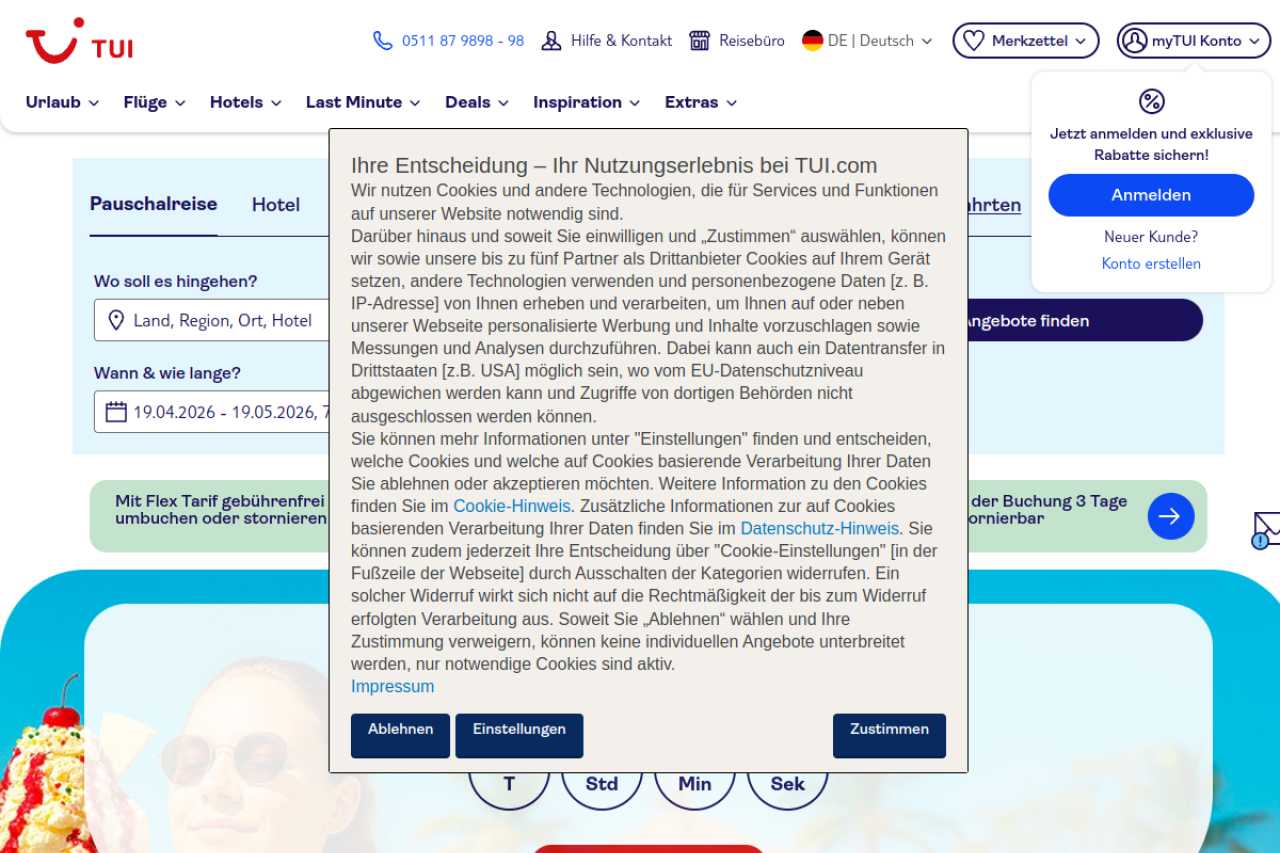Image resolution: width=1280 pixels, height=853 pixels.
Task: Click the destination input field
Action: [x=213, y=320]
